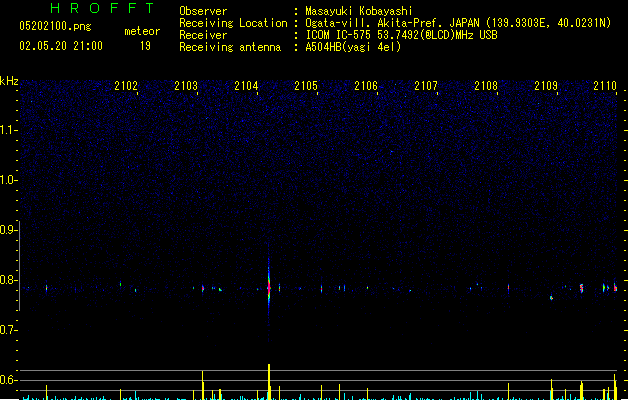The width and height of the screenshot is (629, 400).
Task: Click the 2105 time marker
Action: pos(306,86)
